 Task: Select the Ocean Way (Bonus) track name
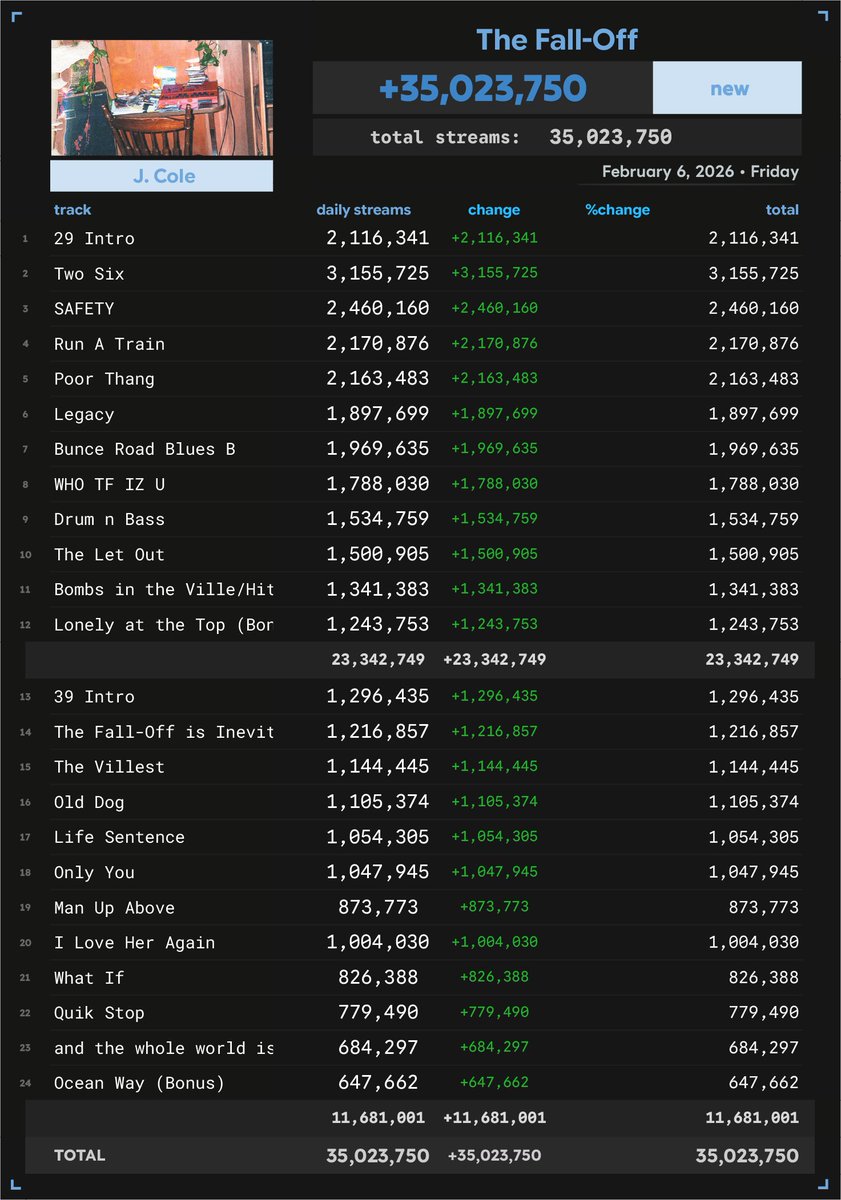(x=139, y=1083)
